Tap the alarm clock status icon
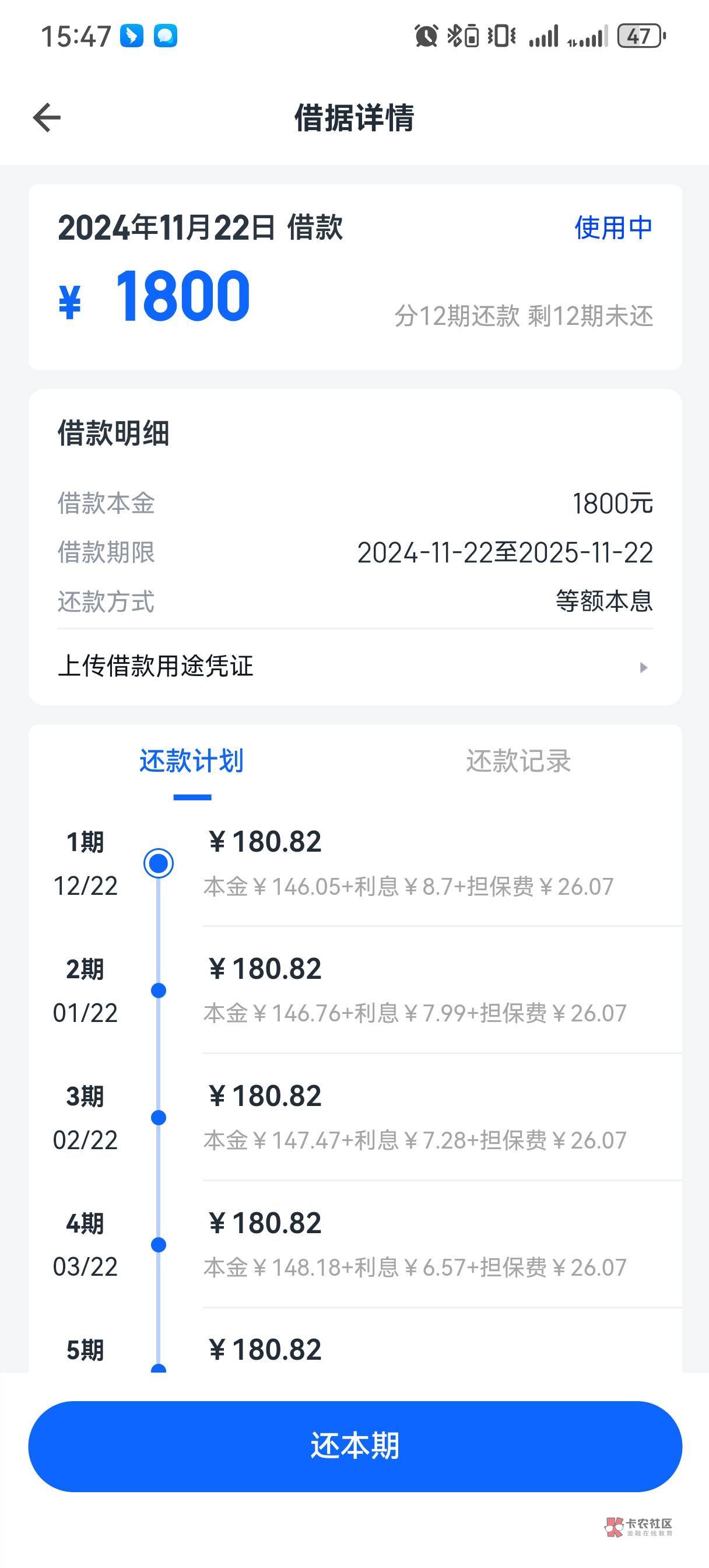 coord(426,36)
